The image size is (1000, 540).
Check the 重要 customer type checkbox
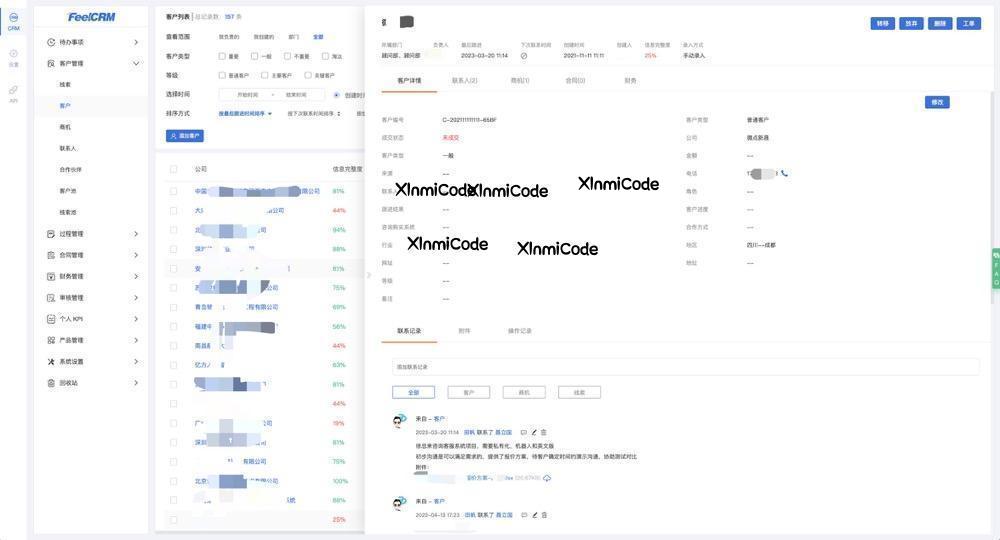coord(222,56)
